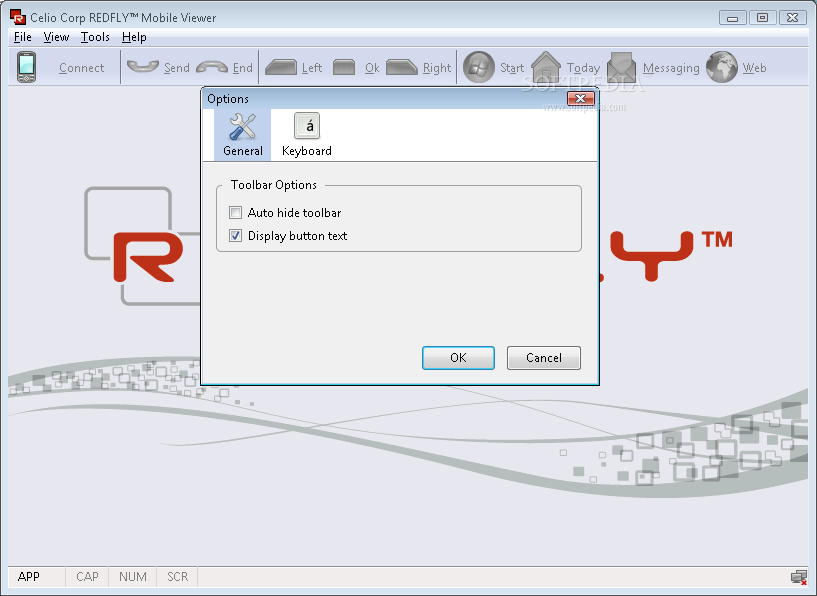This screenshot has height=596, width=817.
Task: Click the Connect phone icon in toolbar
Action: coord(26,67)
